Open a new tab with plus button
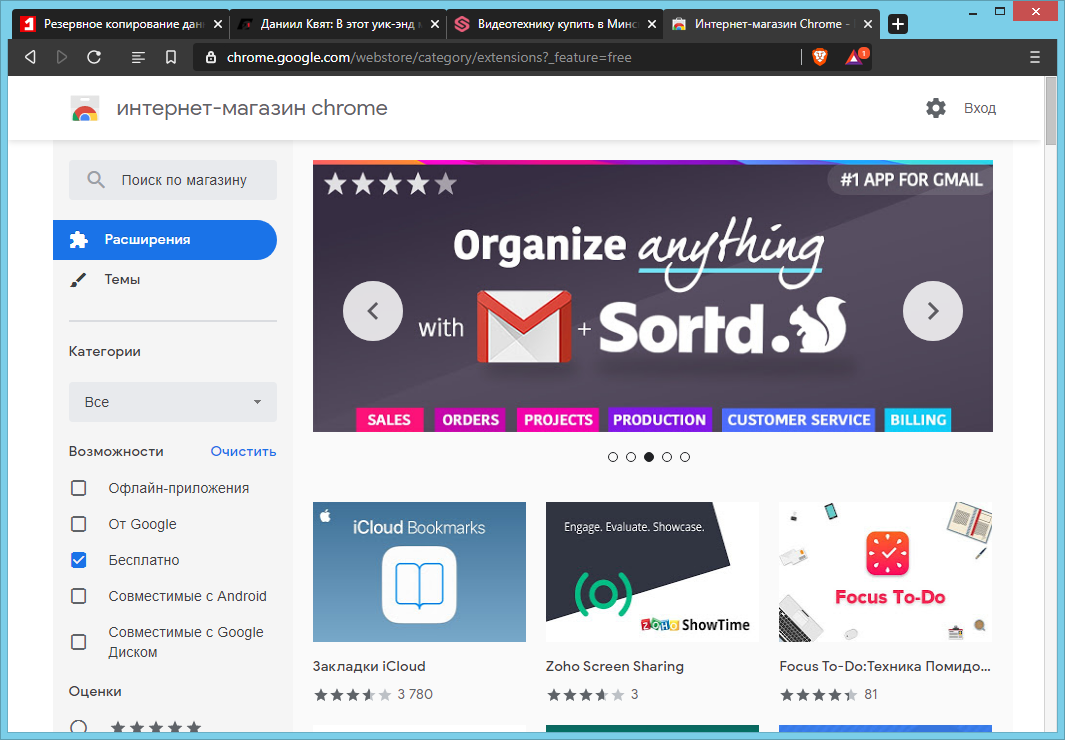The height and width of the screenshot is (740, 1065). click(898, 24)
